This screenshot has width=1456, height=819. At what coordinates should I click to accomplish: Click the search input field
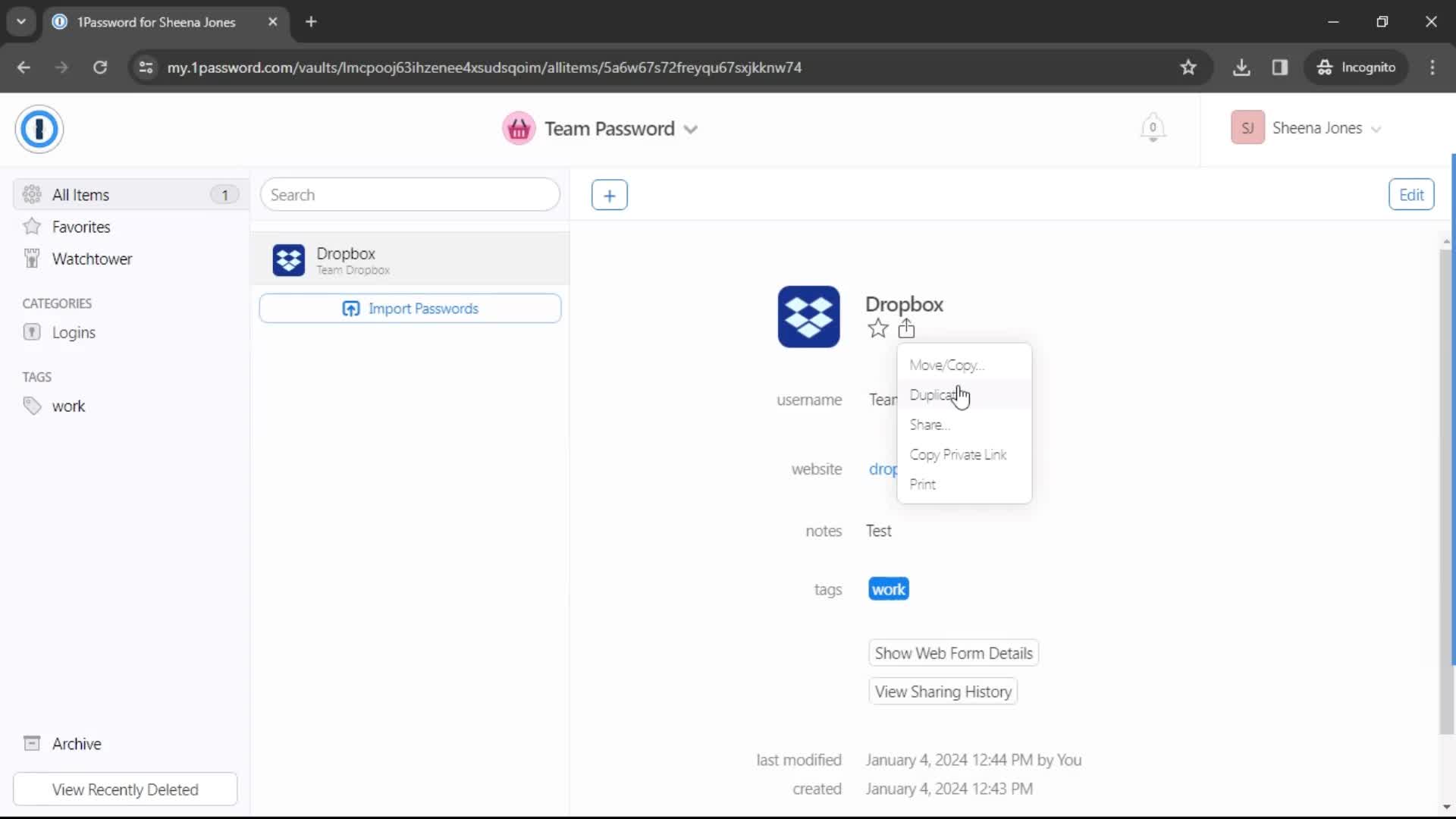pos(410,195)
